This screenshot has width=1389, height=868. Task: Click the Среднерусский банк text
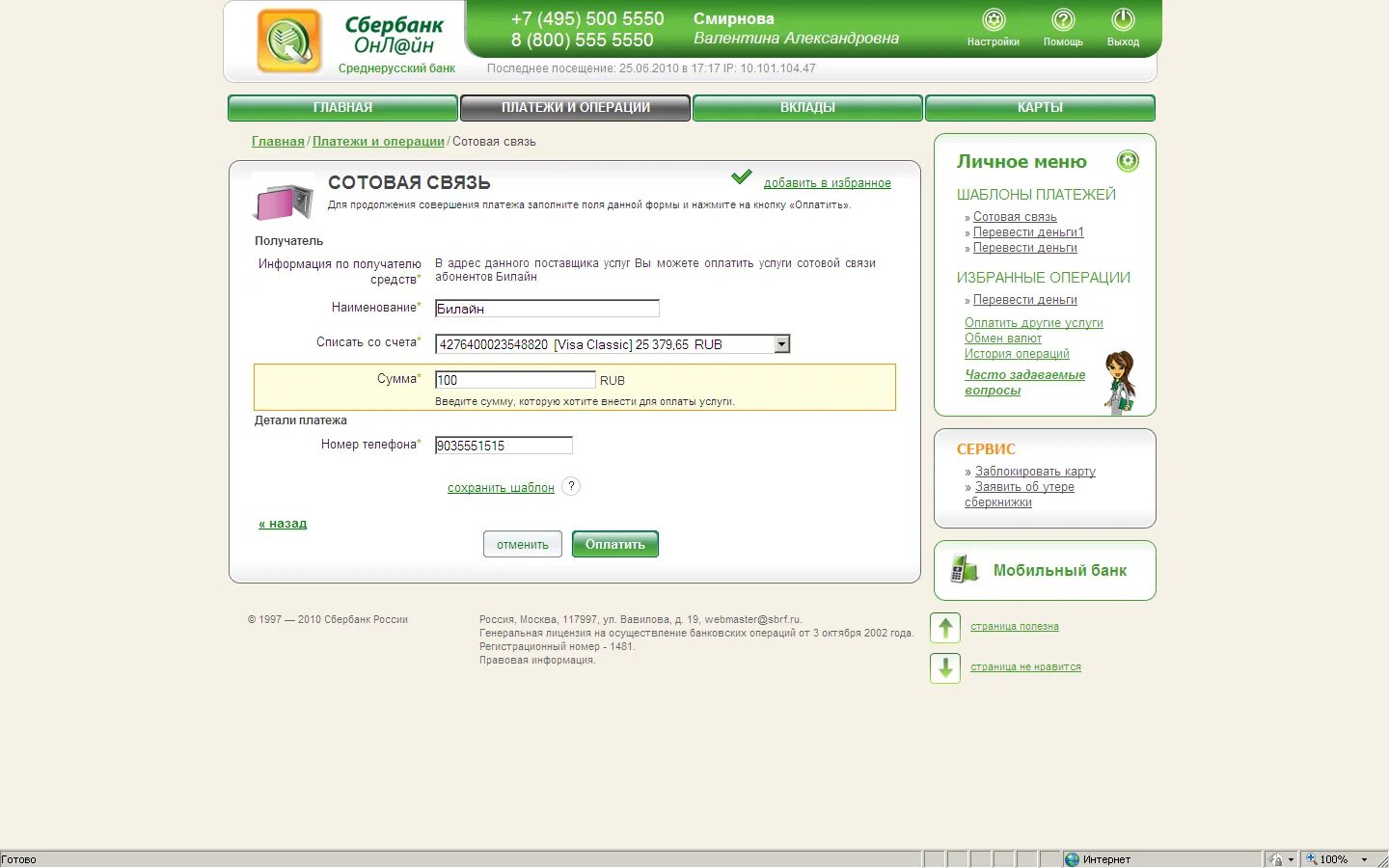pyautogui.click(x=396, y=68)
